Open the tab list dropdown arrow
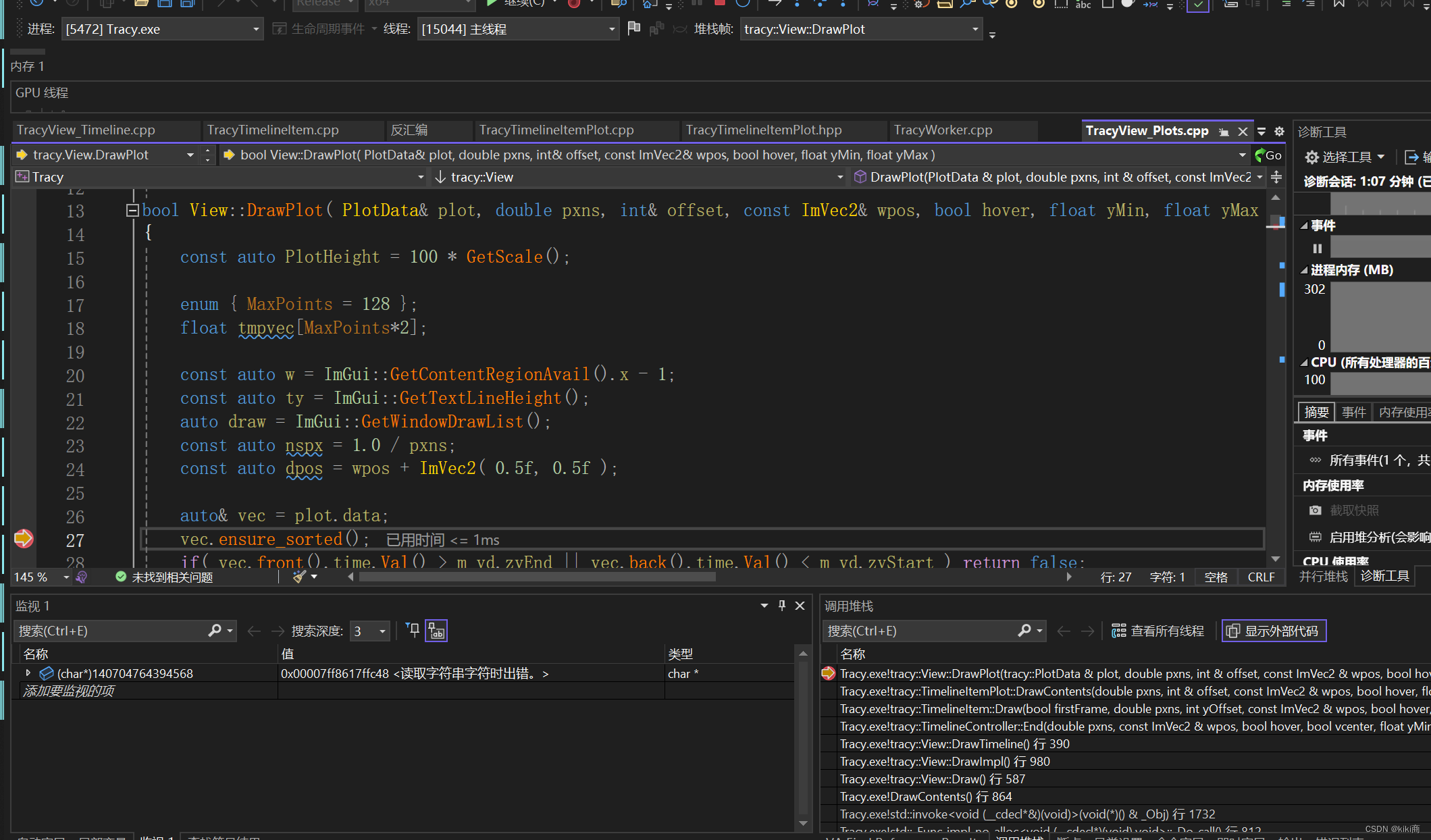 point(1261,132)
